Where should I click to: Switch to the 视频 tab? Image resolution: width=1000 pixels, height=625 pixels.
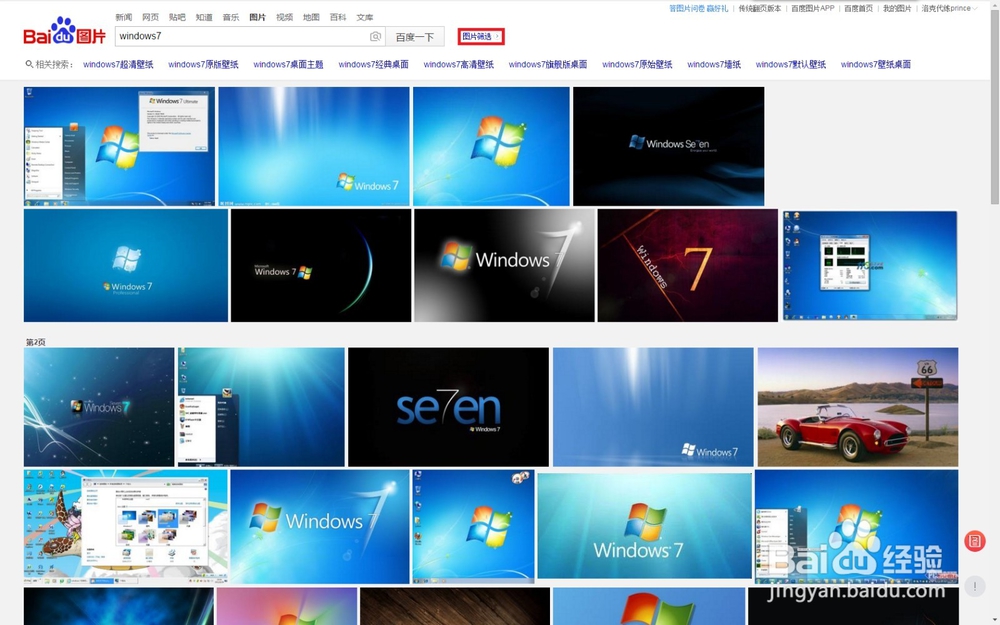pyautogui.click(x=284, y=17)
